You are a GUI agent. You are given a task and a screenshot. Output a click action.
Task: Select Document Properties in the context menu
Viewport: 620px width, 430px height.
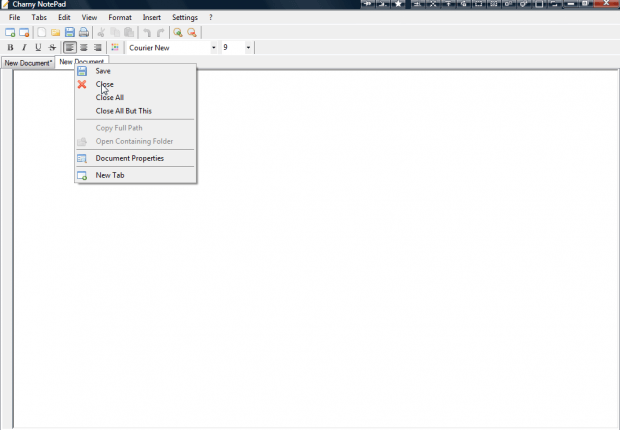click(x=136, y=158)
